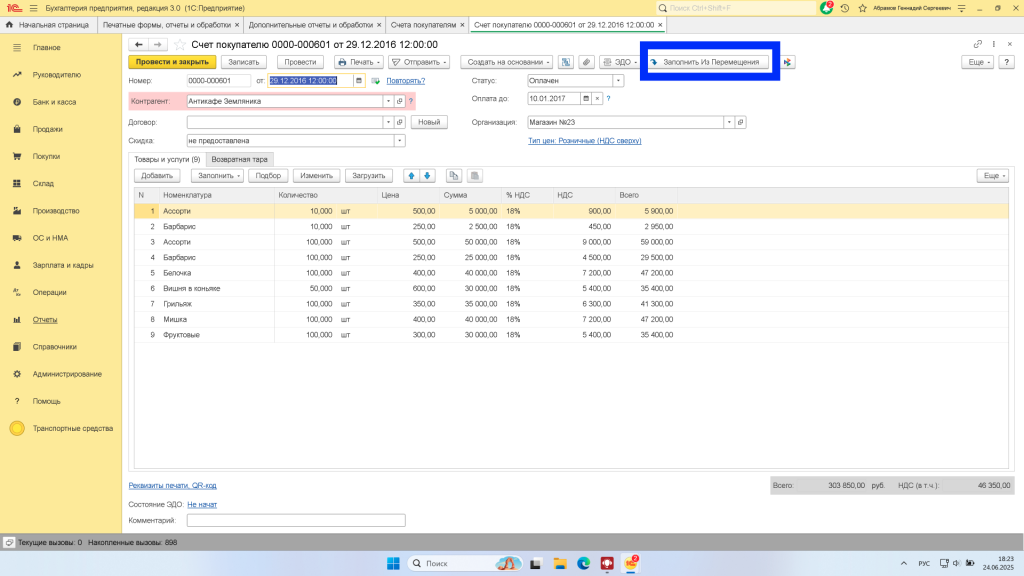Image resolution: width=1024 pixels, height=576 pixels.
Task: Open top Еще menu of document
Action: pos(978,62)
